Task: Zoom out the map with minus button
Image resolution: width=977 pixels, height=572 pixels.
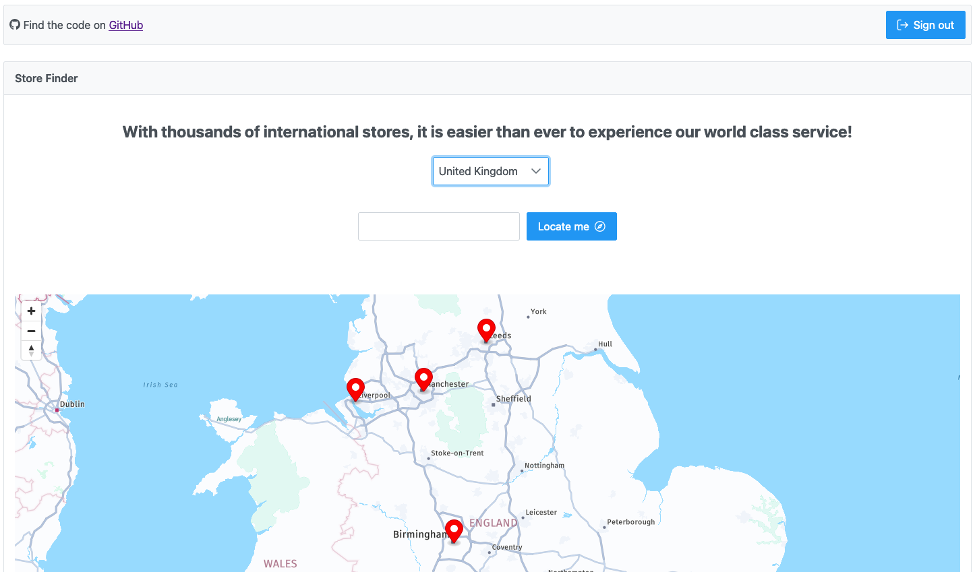Action: click(31, 331)
